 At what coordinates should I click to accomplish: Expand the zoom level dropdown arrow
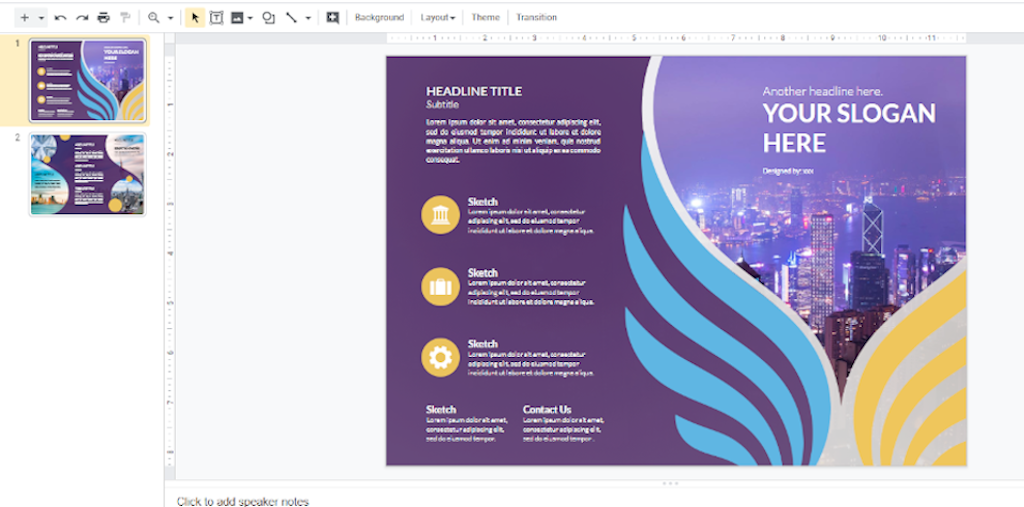tap(171, 18)
